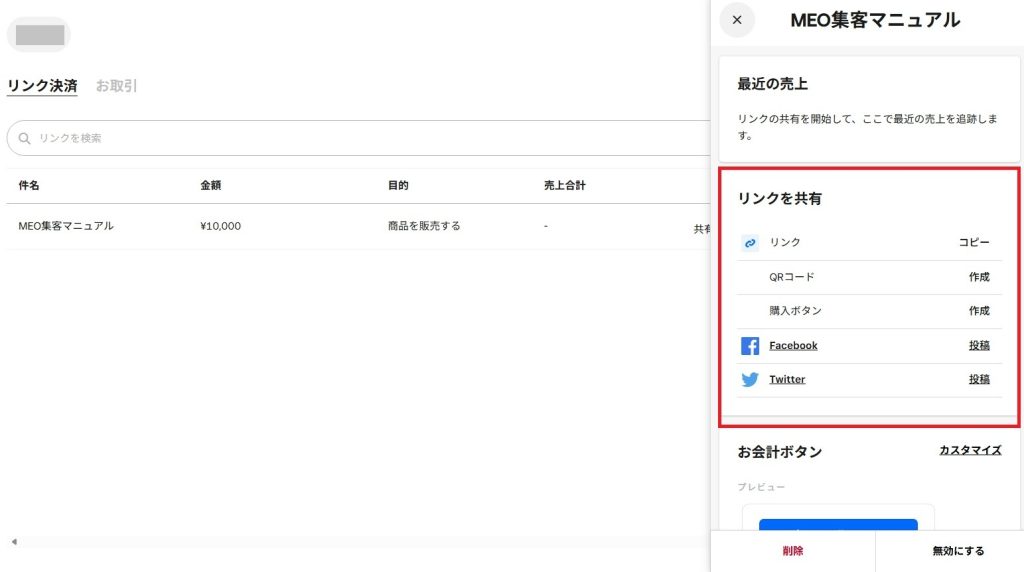The height and width of the screenshot is (572, 1024).
Task: Create purchase button with 作成
Action: coord(979,311)
